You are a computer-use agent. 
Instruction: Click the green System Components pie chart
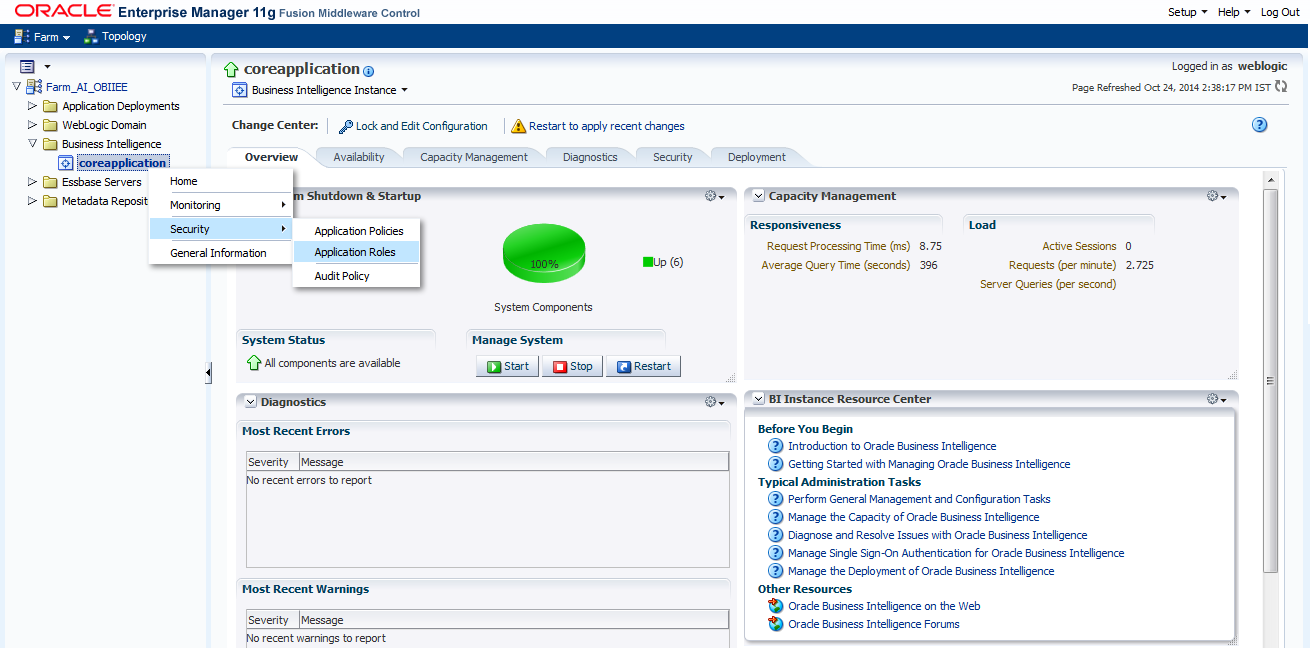(544, 254)
